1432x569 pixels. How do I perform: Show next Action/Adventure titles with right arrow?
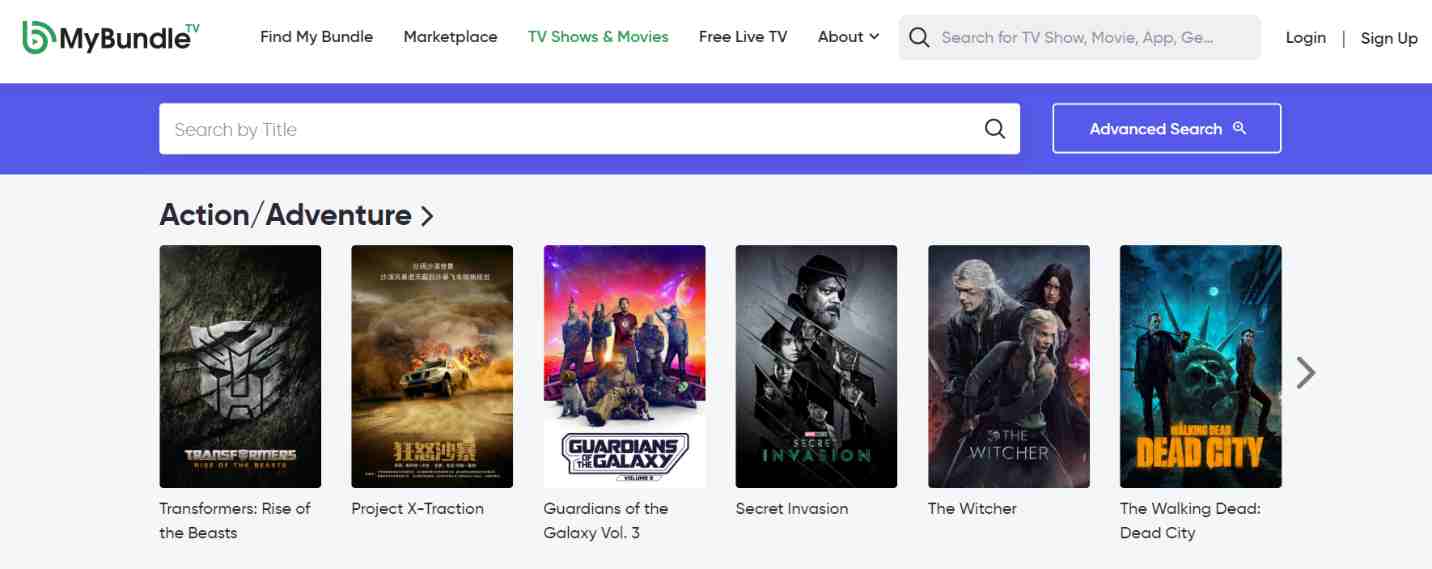(1306, 372)
